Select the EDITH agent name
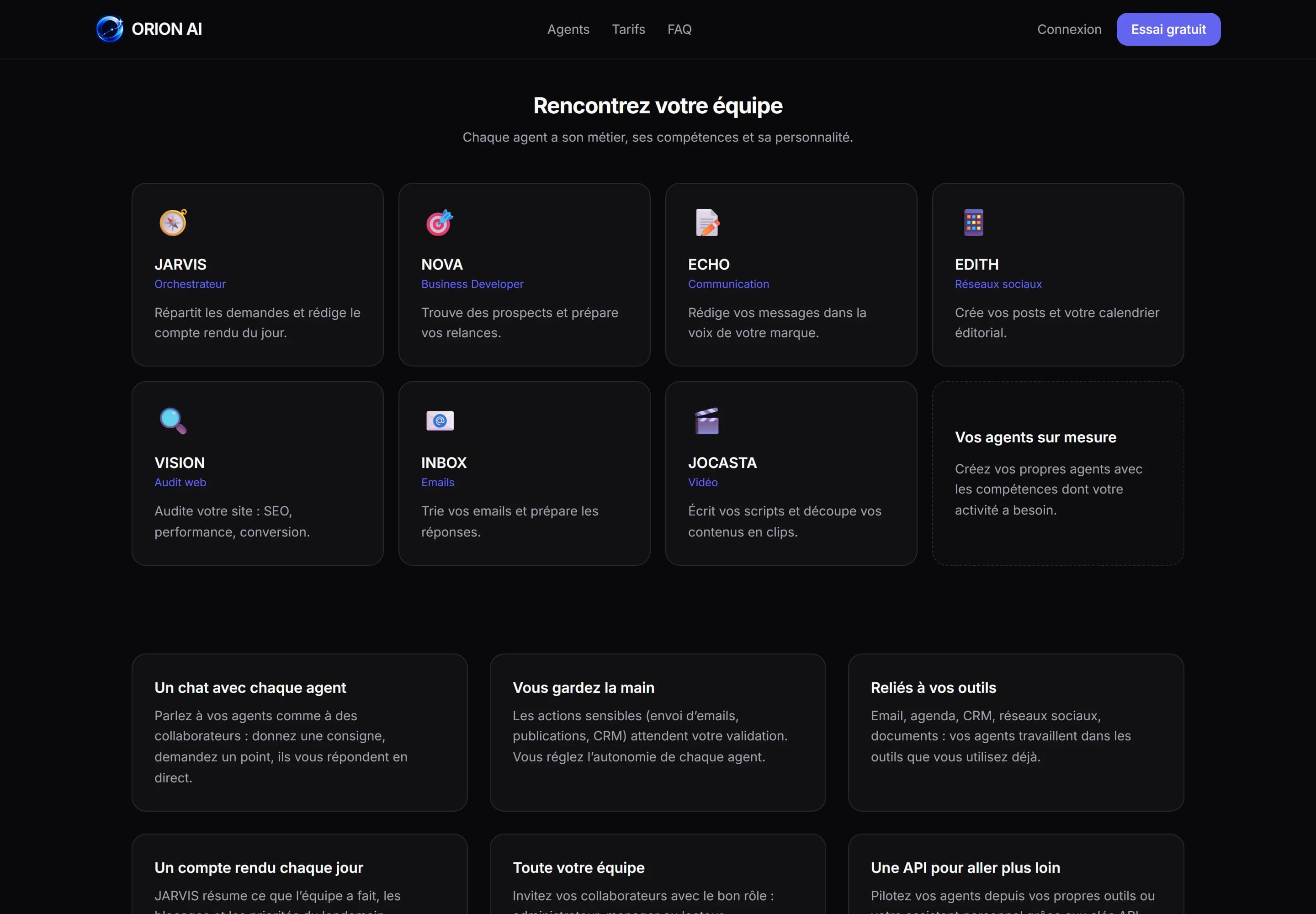Screen dimensions: 1316x914 click(976, 265)
